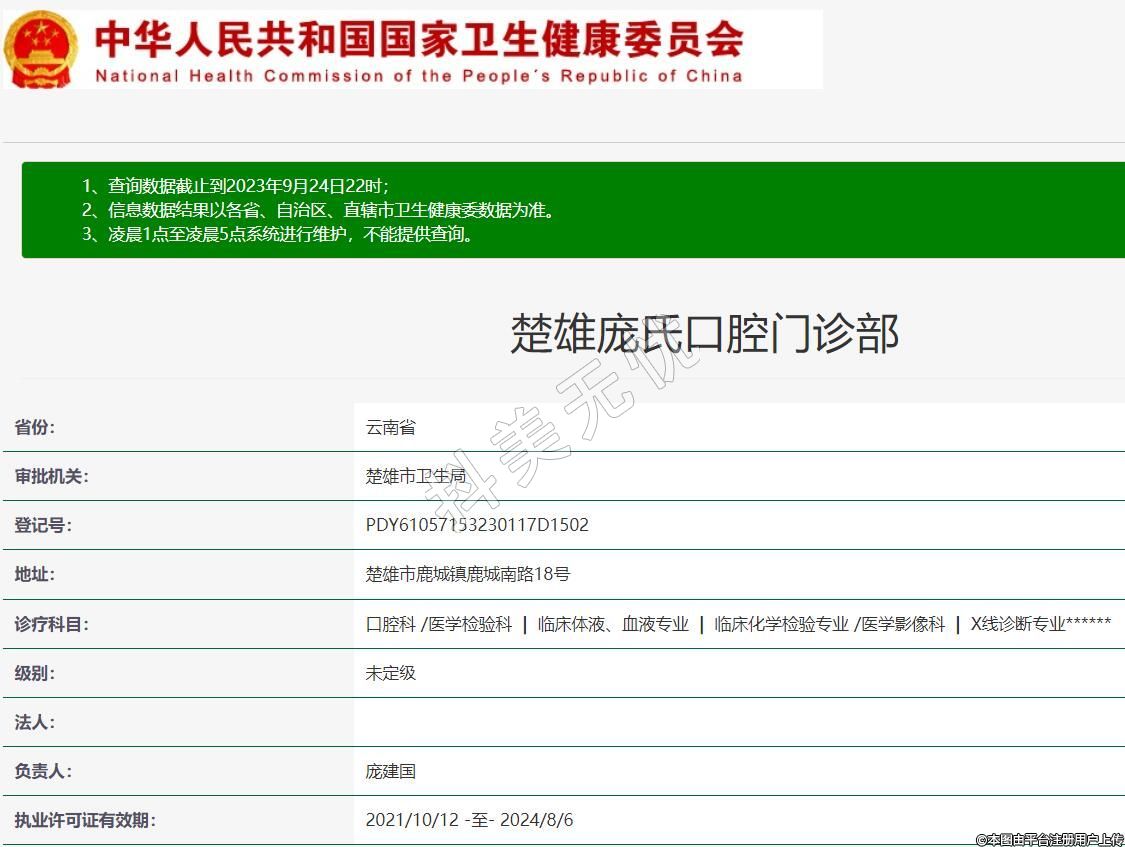Click the clinic name heading 楚雄庞氏口腔门诊部

coord(704,333)
